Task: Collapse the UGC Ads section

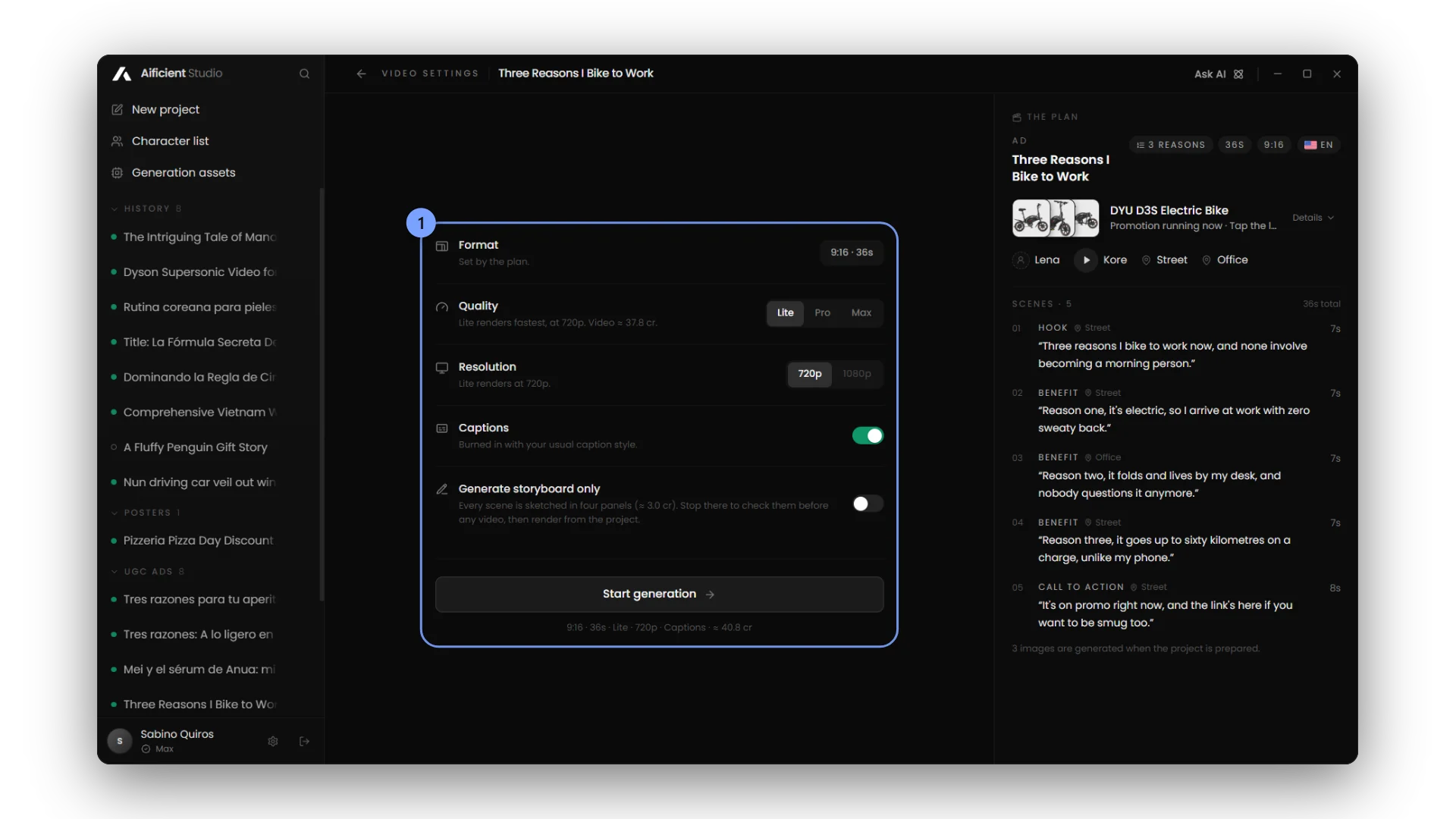Action: 149,572
